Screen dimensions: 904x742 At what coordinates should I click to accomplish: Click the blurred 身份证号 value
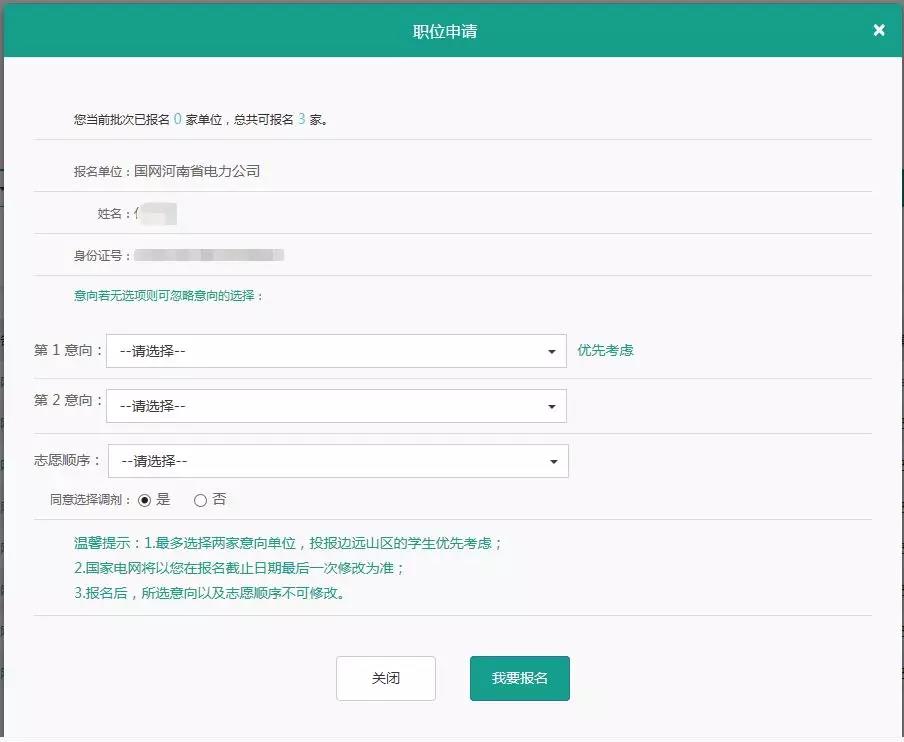(209, 256)
